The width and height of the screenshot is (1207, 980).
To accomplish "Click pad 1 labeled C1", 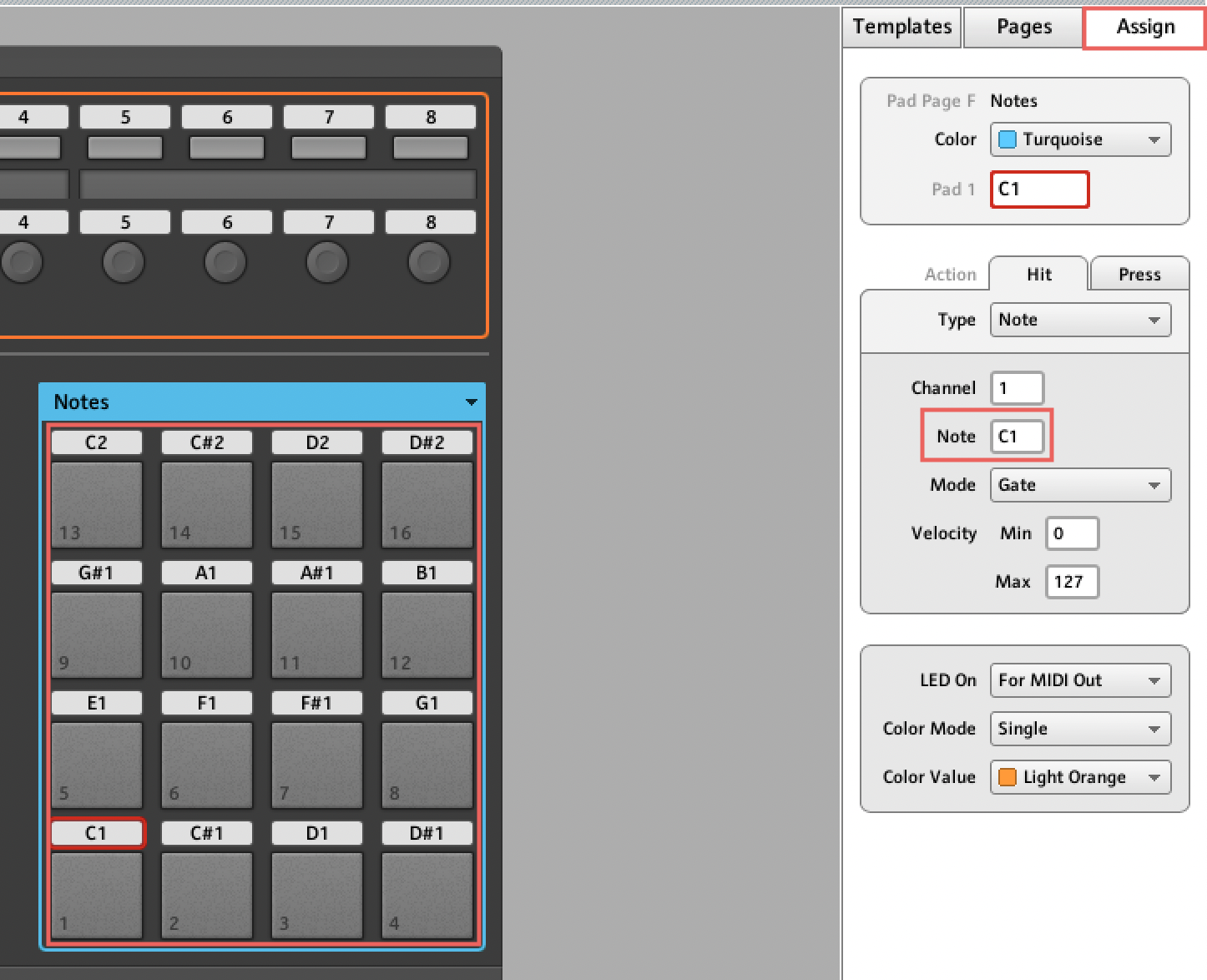I will 97,895.
